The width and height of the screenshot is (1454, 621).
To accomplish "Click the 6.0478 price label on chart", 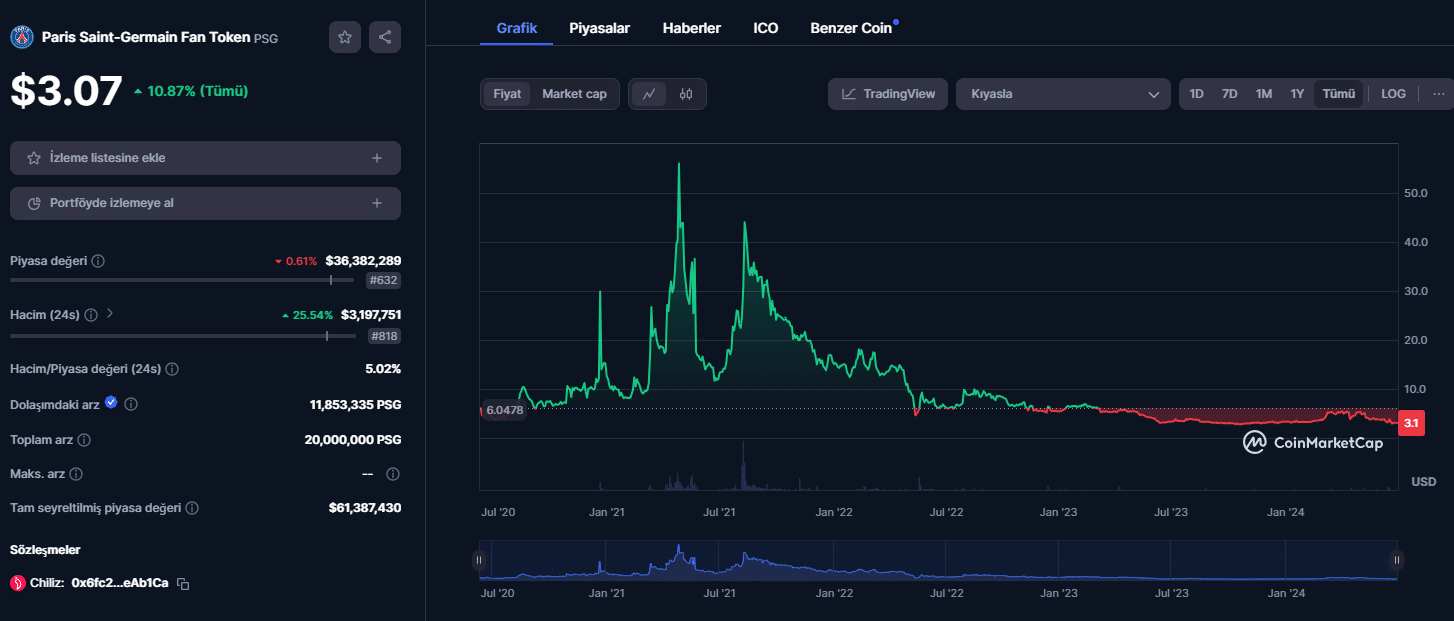I will (506, 409).
